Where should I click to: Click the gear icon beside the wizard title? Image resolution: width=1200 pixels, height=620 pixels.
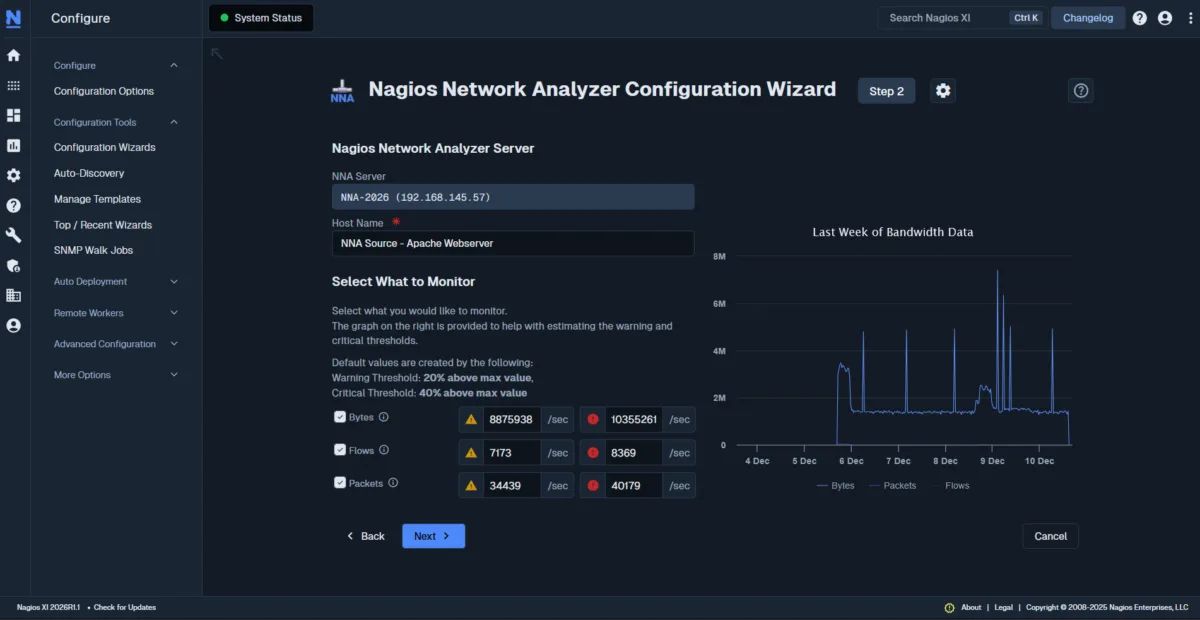click(x=942, y=90)
